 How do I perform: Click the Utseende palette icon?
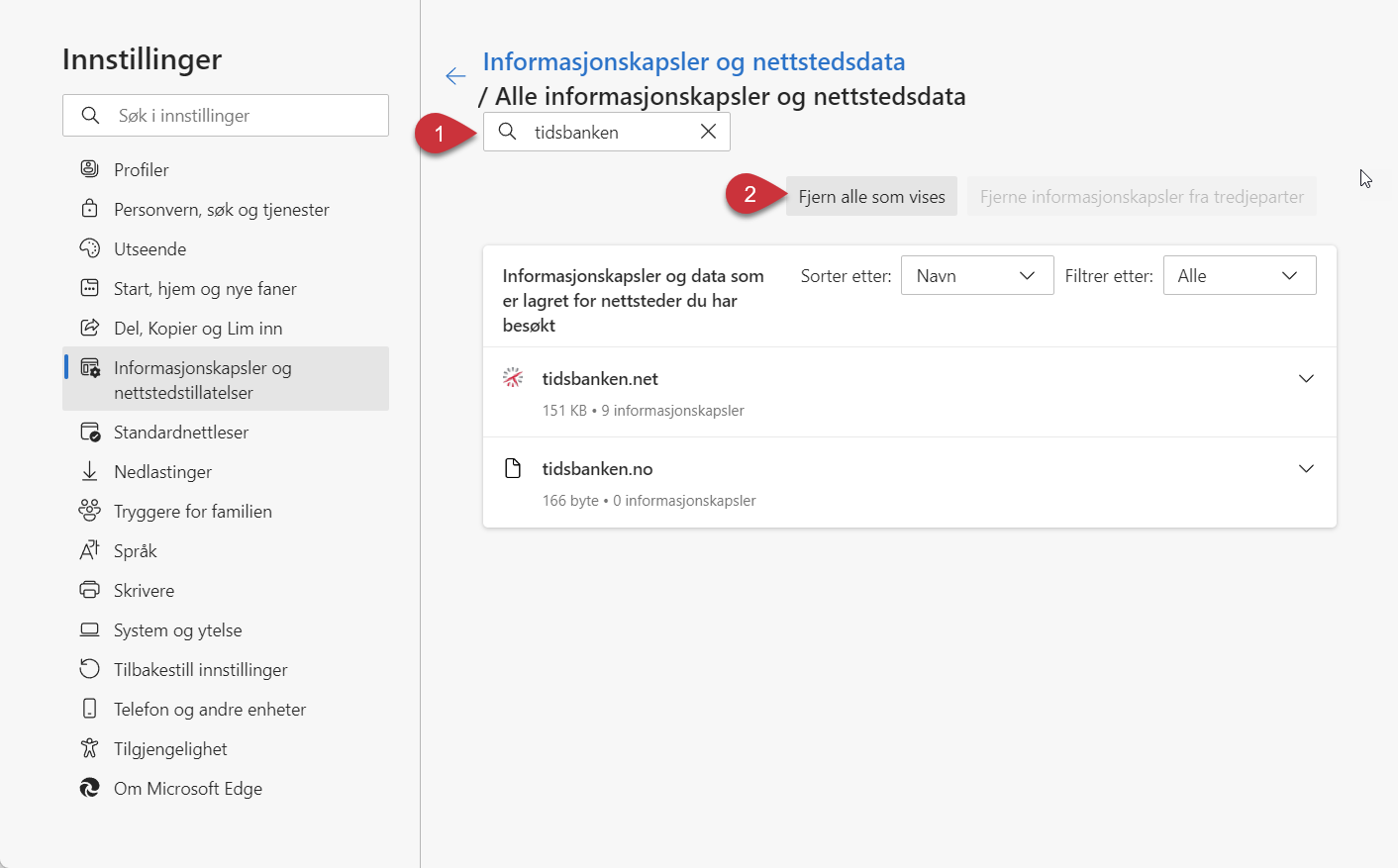[89, 248]
